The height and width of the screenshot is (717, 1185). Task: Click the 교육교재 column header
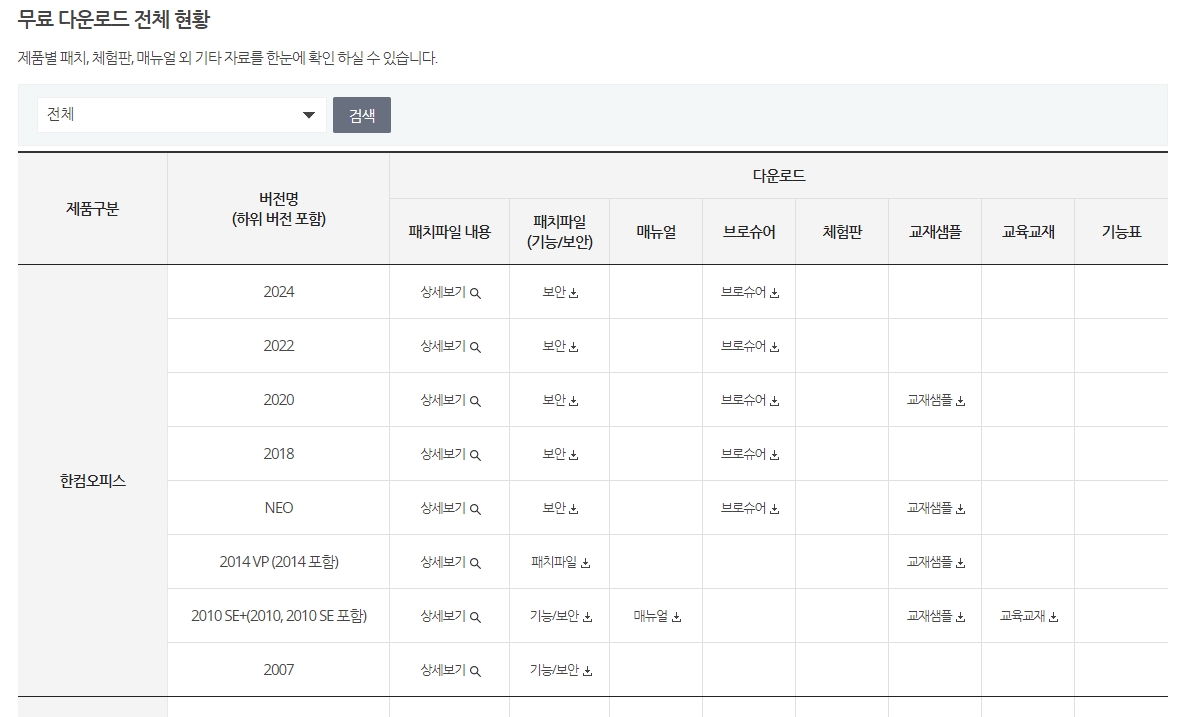(x=1028, y=232)
